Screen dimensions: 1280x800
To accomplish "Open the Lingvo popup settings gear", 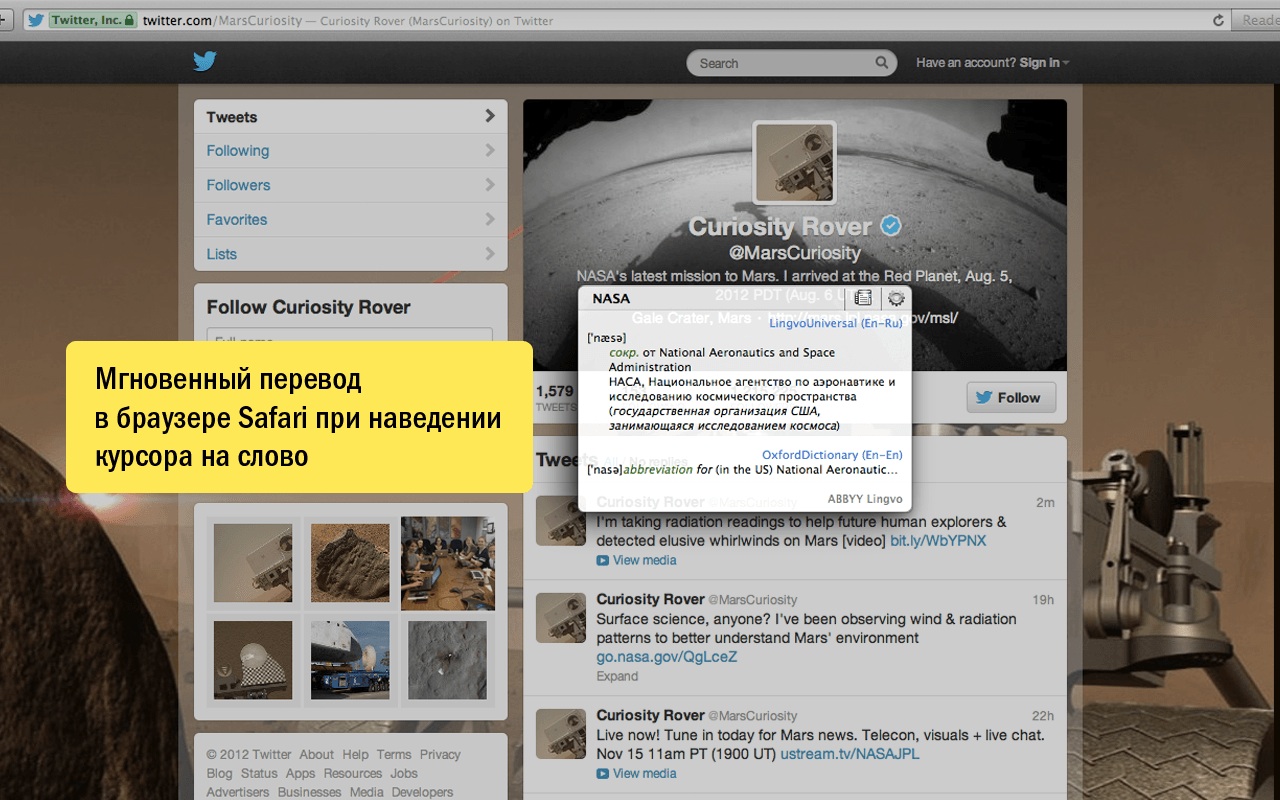I will pos(896,298).
